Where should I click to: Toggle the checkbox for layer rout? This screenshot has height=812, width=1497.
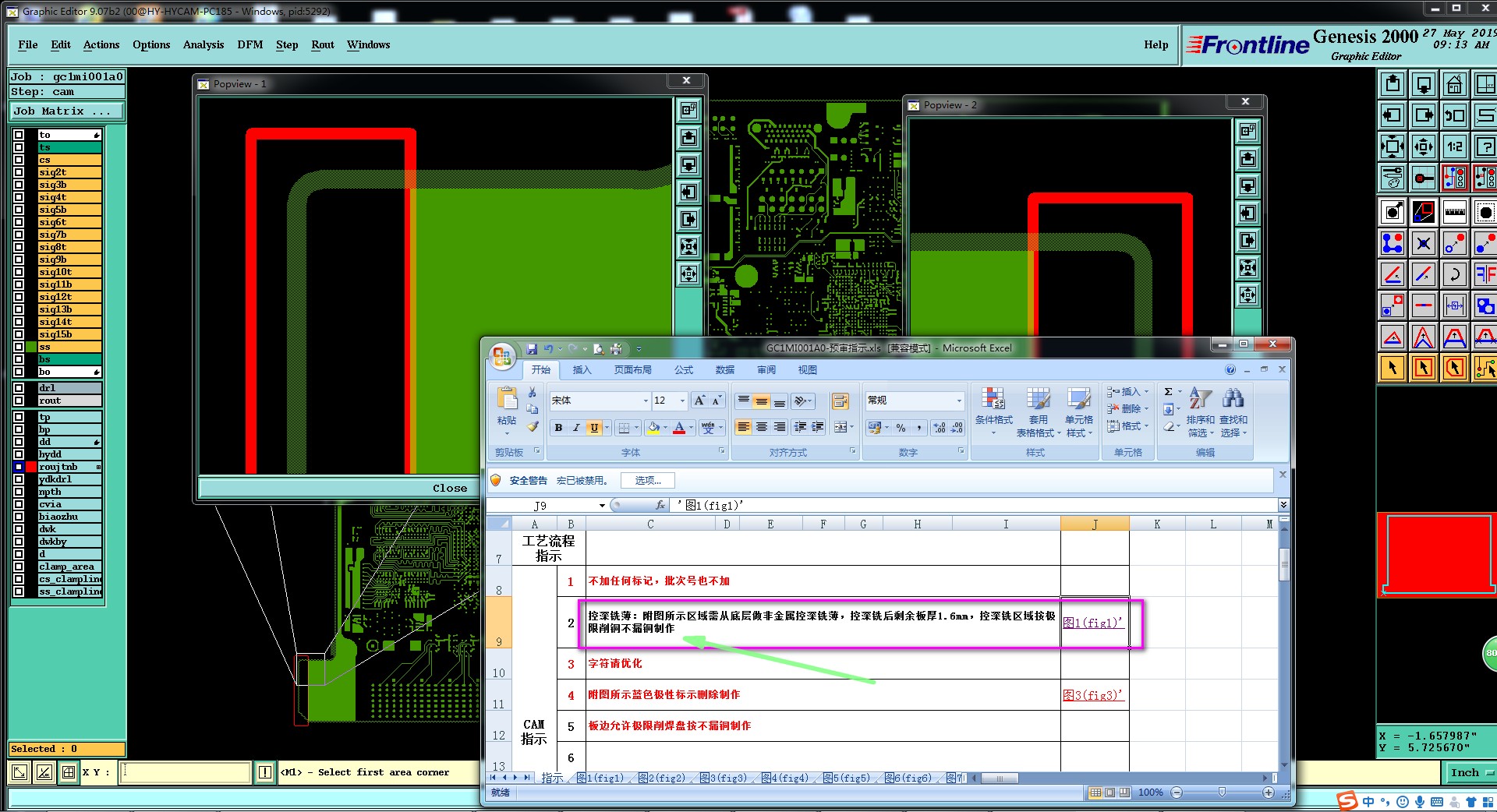(19, 401)
